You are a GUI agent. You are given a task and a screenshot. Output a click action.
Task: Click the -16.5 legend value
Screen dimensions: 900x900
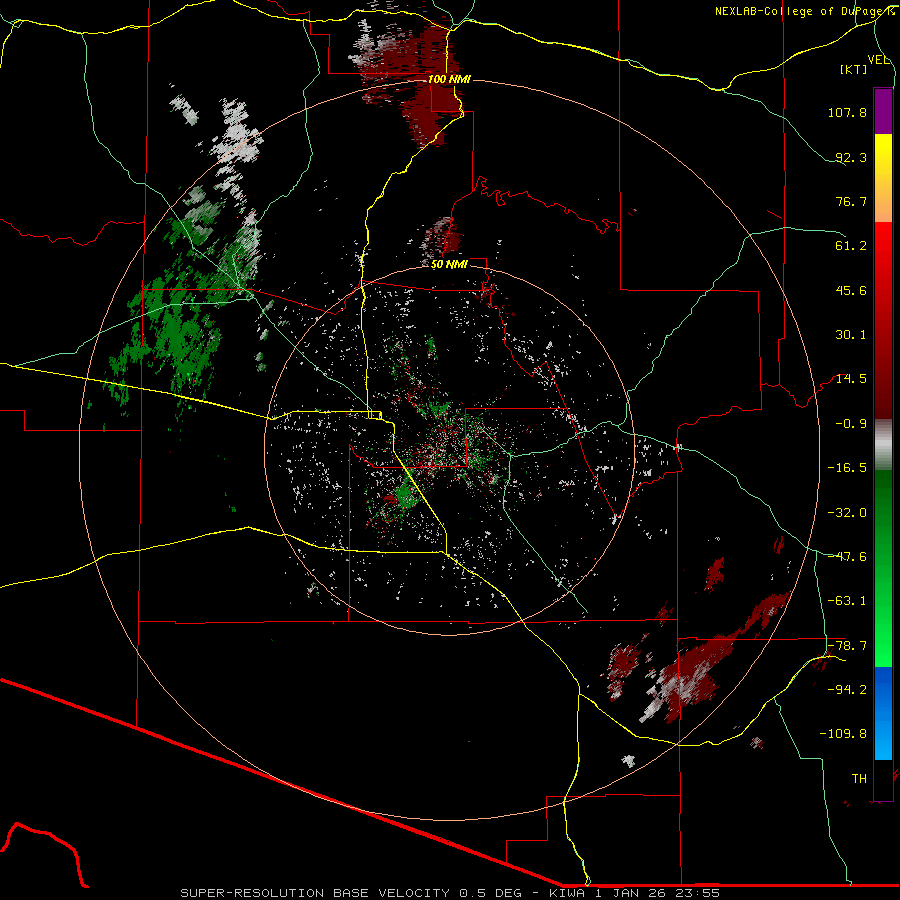(847, 468)
